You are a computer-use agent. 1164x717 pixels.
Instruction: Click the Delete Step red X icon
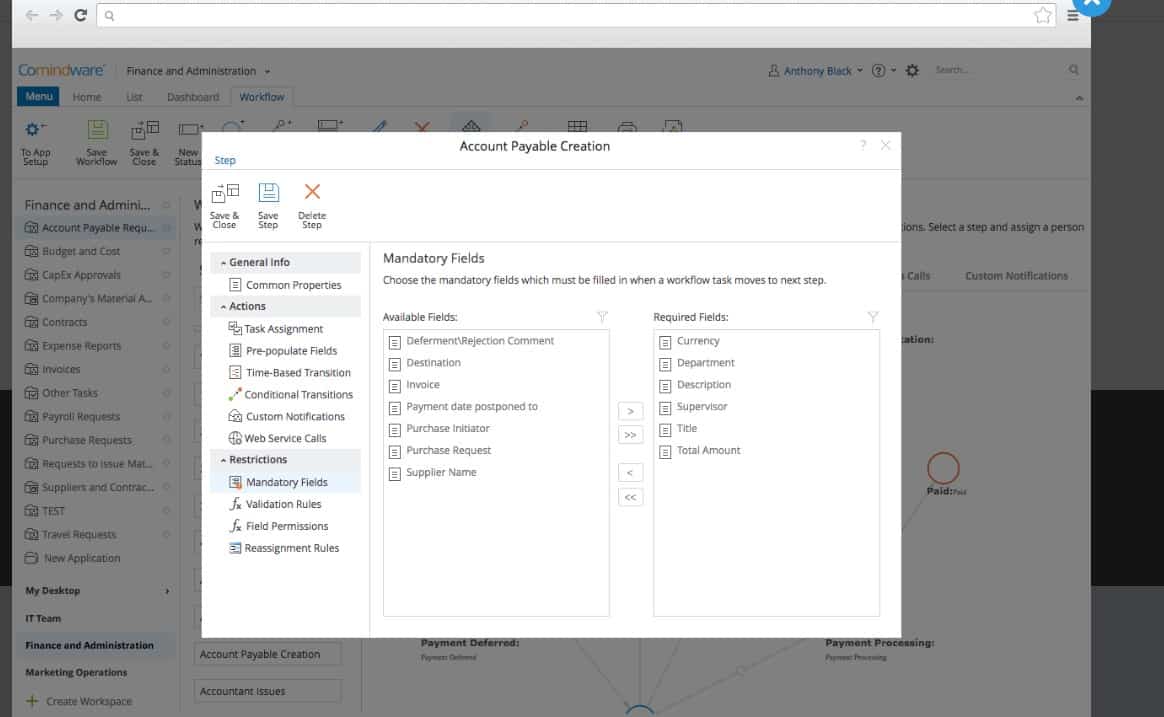point(312,191)
